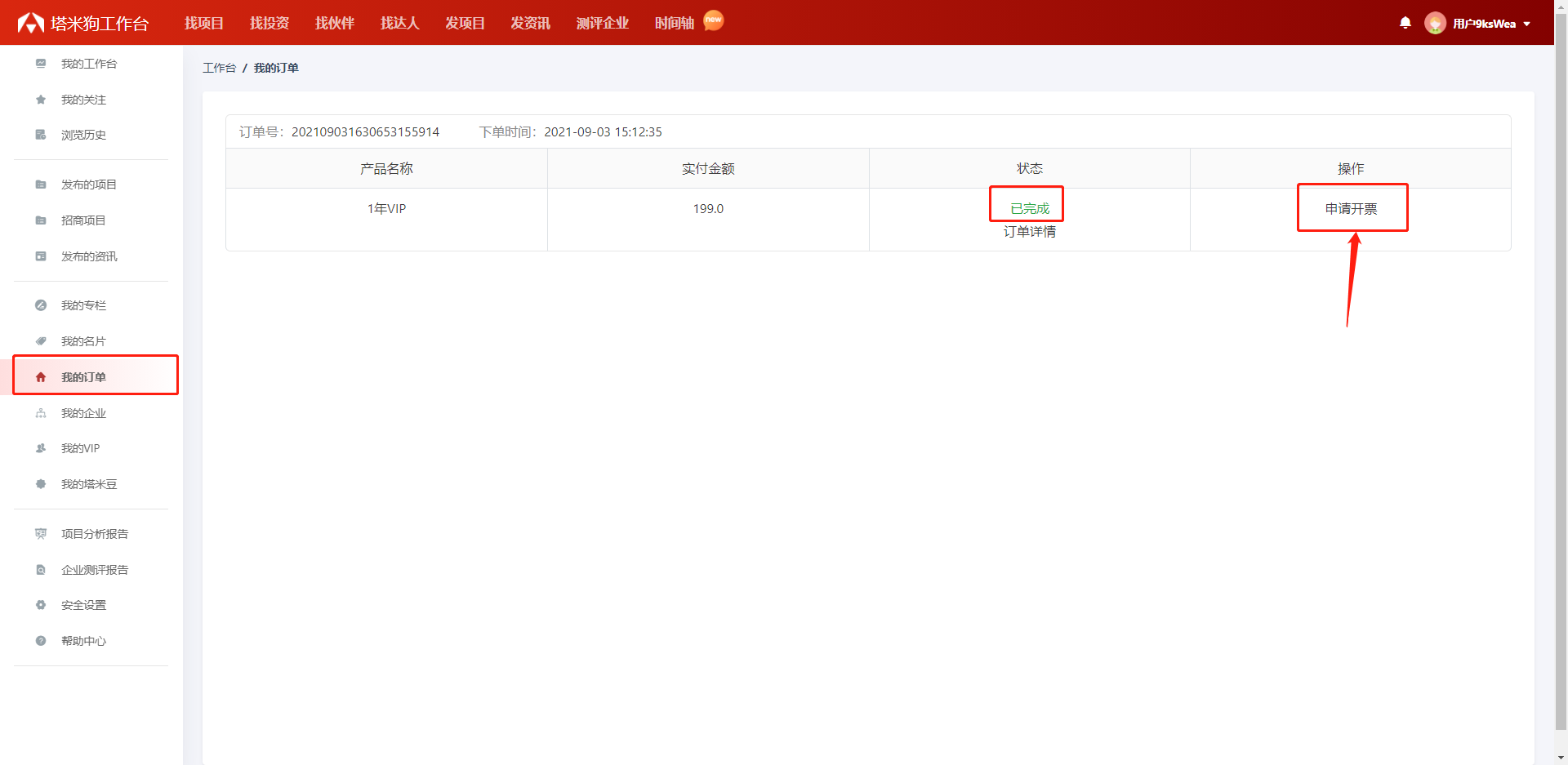Click order number 202109031630653155914
Screen dimensions: 1568x765
click(x=365, y=132)
